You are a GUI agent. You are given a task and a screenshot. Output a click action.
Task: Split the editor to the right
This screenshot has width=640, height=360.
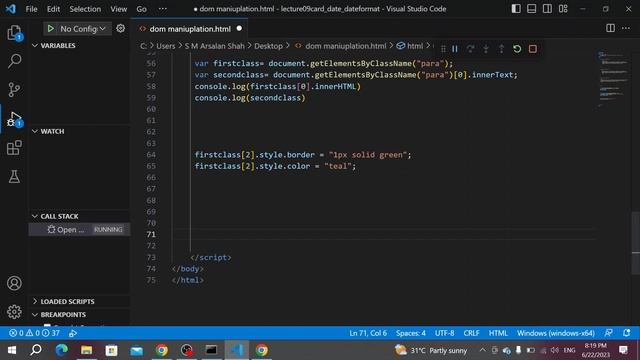(x=610, y=28)
